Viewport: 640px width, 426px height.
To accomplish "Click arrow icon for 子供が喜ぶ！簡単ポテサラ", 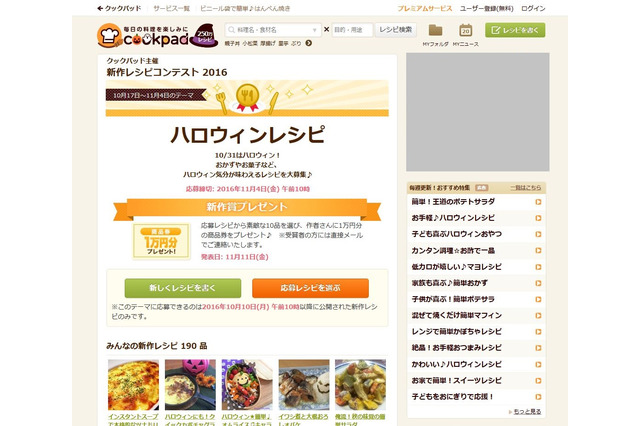I will click(538, 300).
